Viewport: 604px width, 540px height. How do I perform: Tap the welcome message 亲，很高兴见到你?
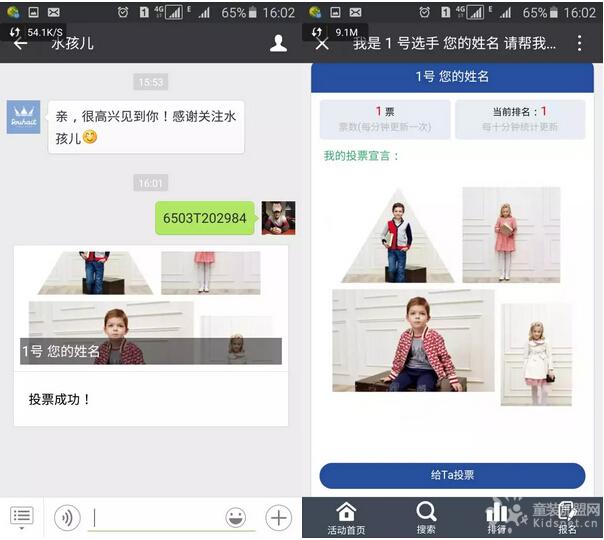[x=146, y=127]
